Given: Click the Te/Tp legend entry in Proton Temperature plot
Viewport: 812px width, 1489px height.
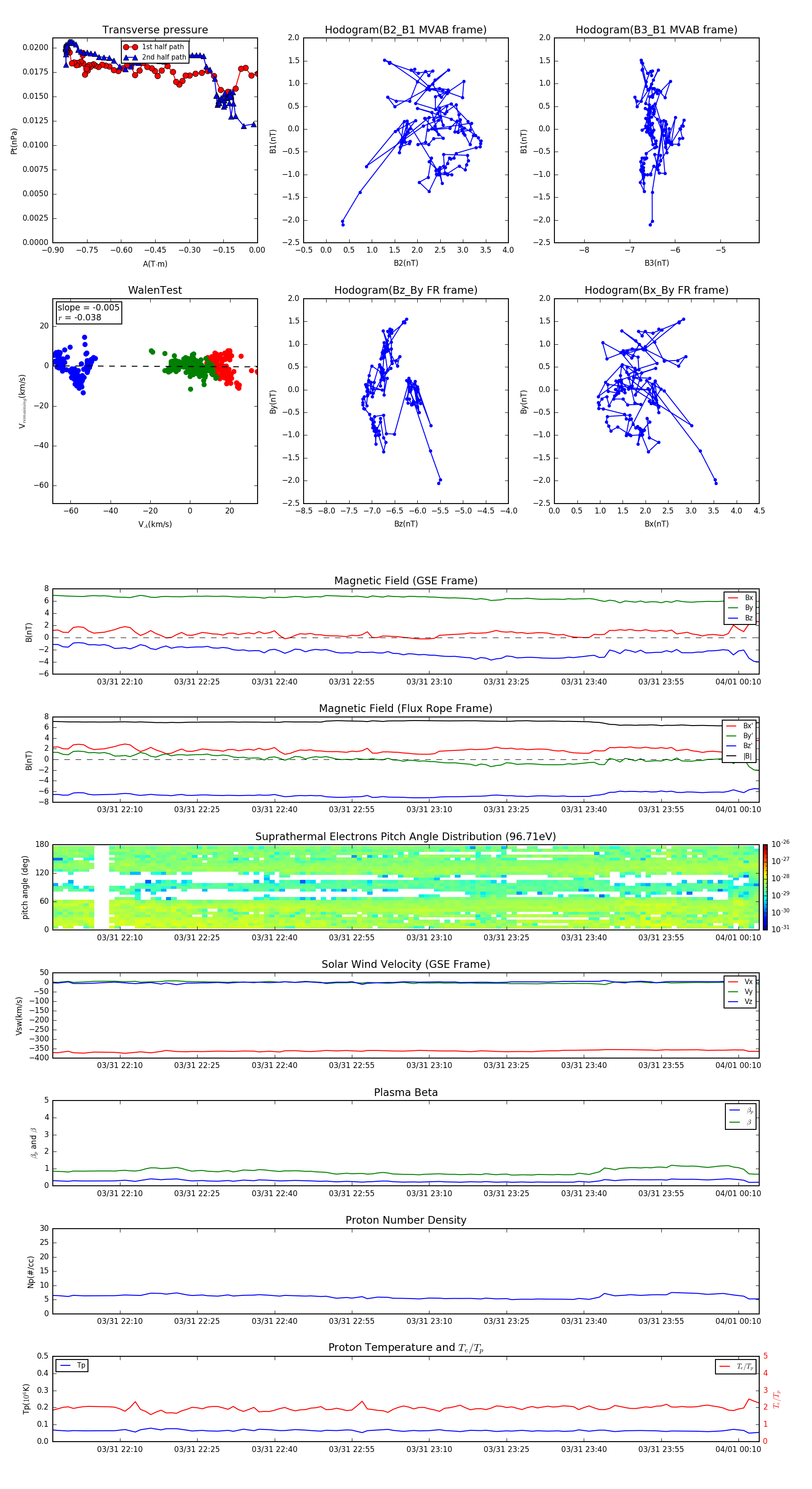Looking at the screenshot, I should 736,1366.
